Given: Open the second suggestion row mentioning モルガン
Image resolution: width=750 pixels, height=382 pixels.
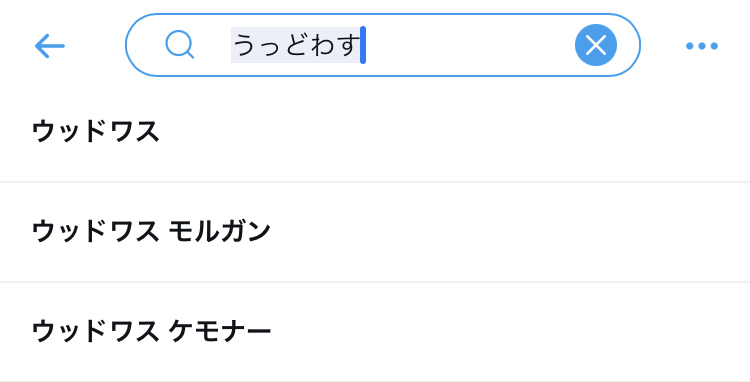Looking at the screenshot, I should tap(375, 232).
